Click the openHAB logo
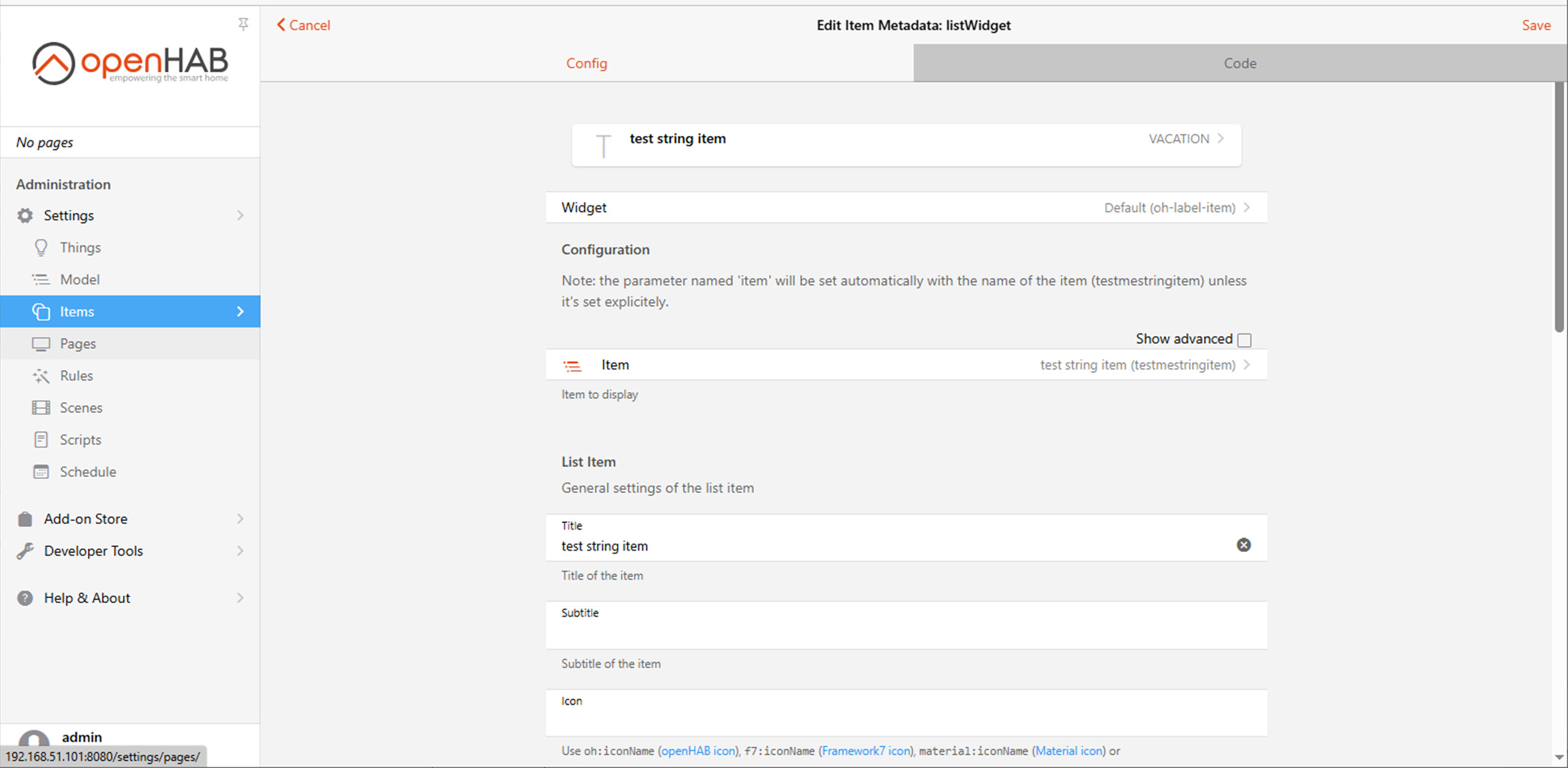 [129, 63]
